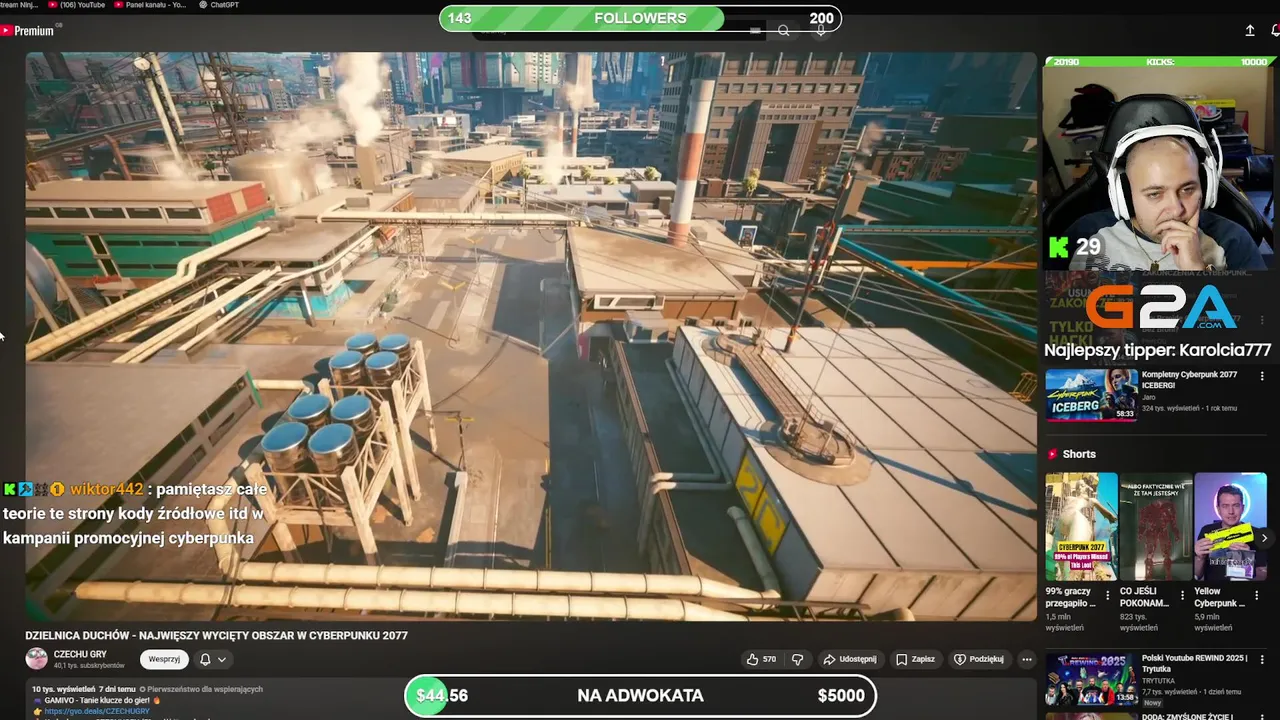Open CZECHU GRY channel name link
Screen dimensions: 1280x720
80,654
